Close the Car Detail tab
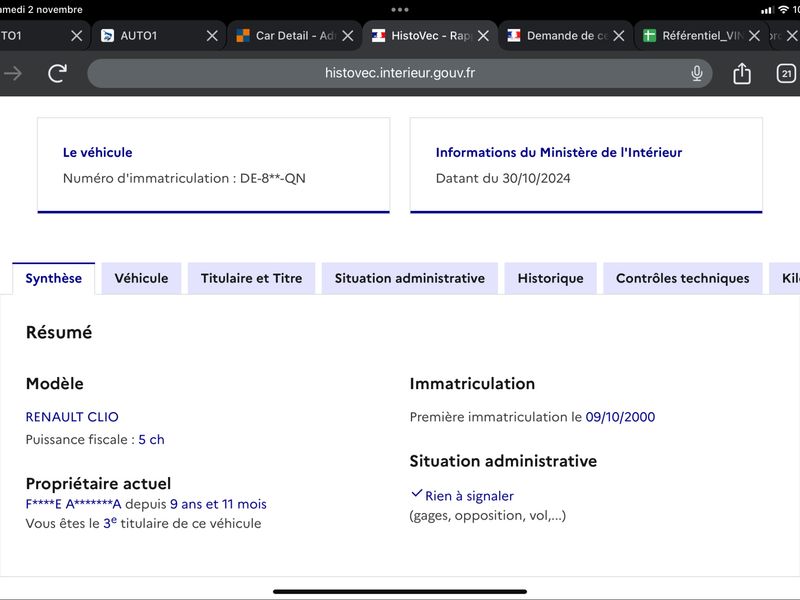 (x=347, y=36)
